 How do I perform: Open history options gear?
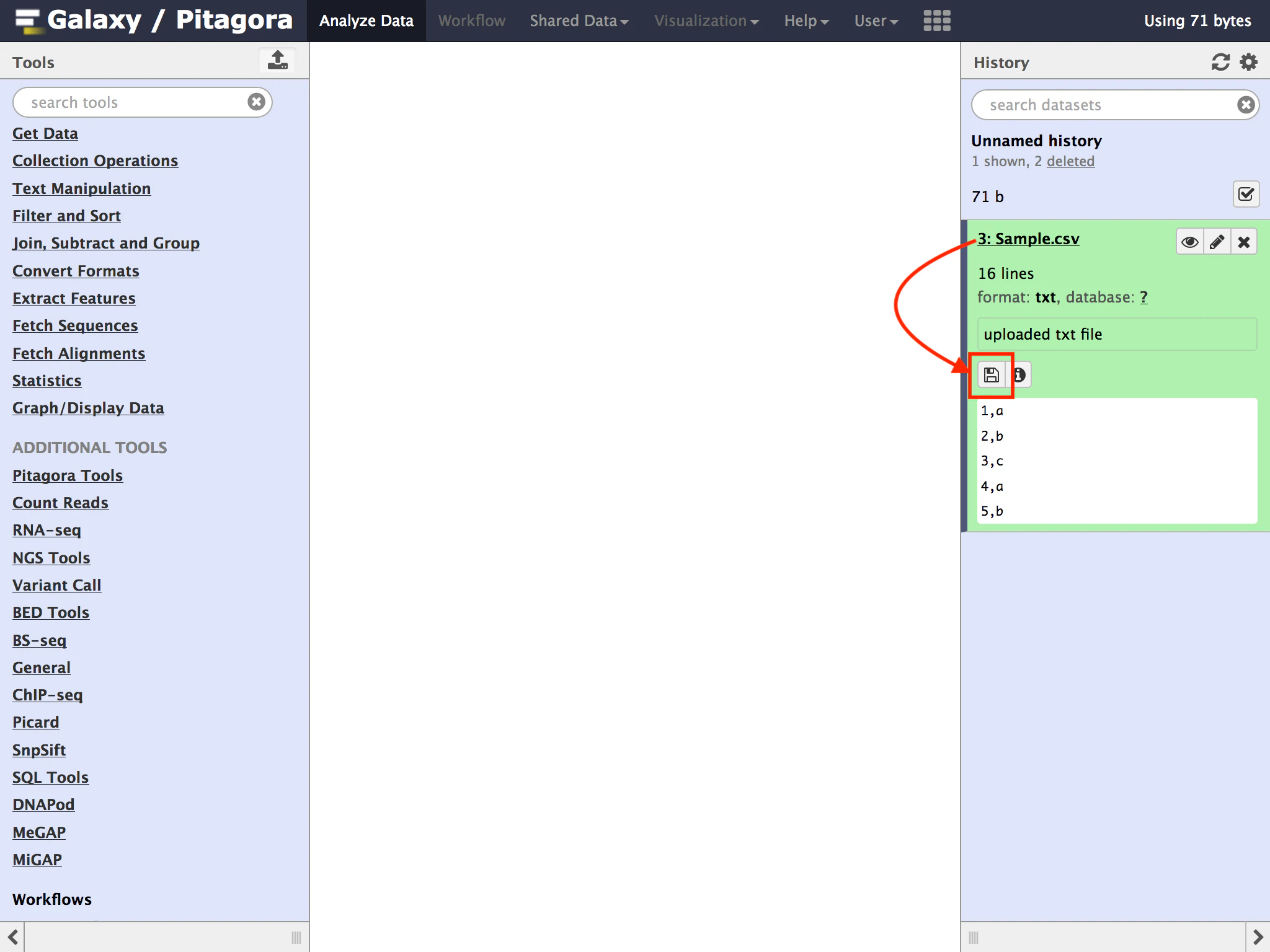point(1248,62)
